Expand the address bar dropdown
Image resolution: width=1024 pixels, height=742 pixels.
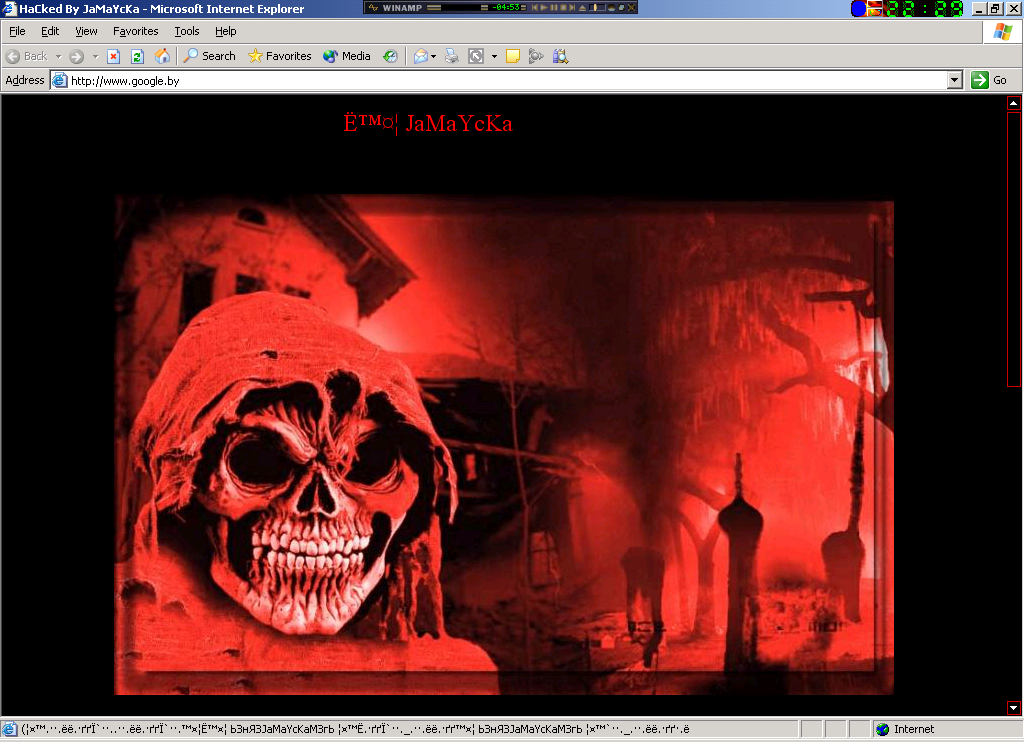(x=954, y=80)
